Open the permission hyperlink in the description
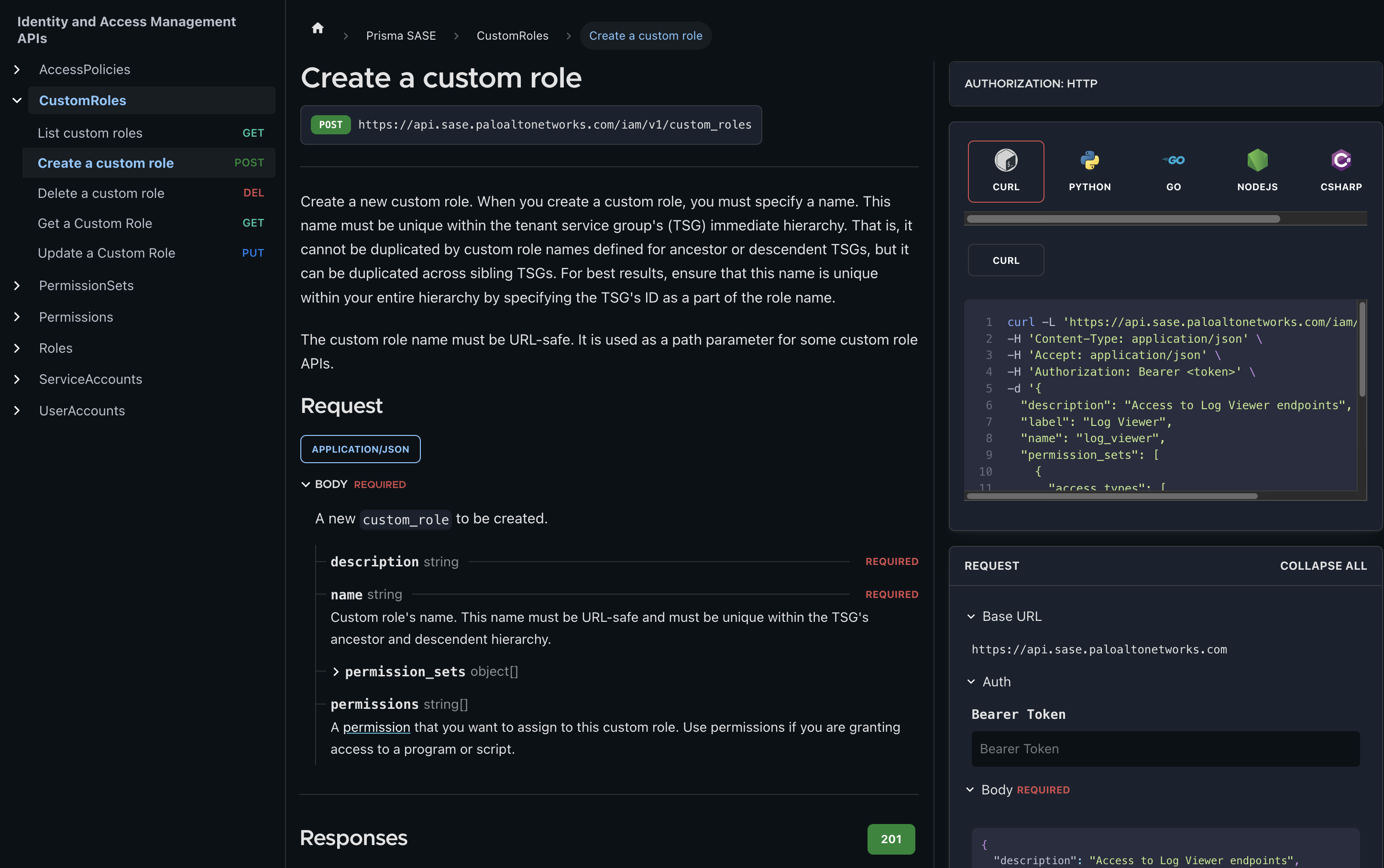 click(376, 727)
